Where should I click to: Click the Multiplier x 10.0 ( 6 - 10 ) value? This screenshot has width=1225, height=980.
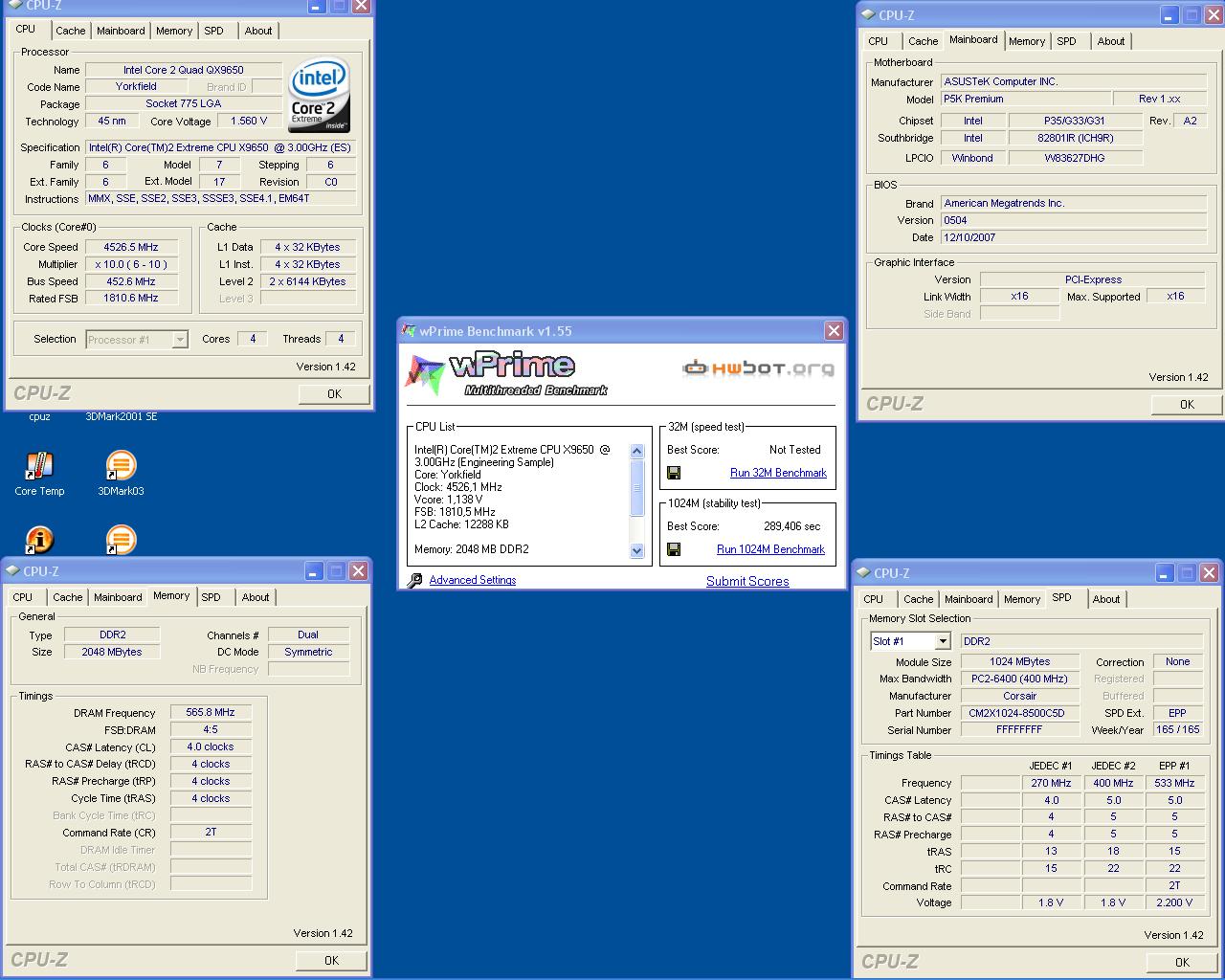[131, 264]
